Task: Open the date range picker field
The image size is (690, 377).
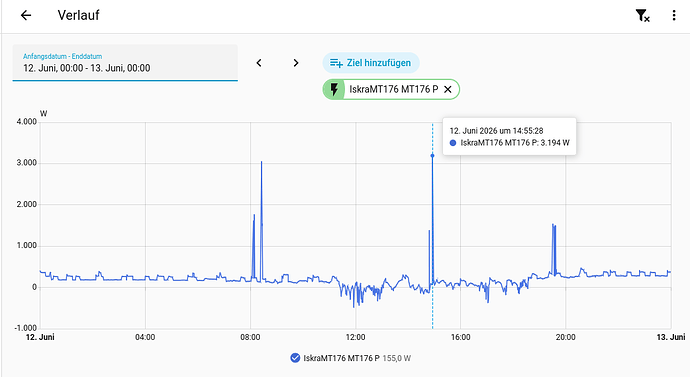Action: [125, 63]
